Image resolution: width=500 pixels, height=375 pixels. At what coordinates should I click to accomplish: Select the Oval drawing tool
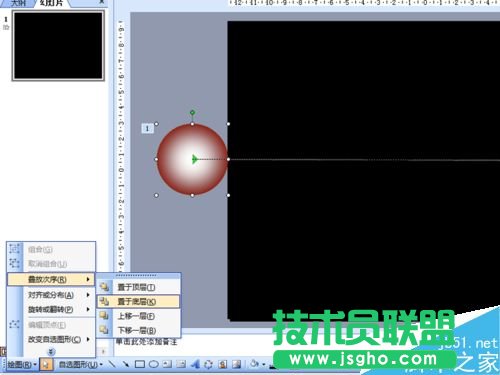coord(154,364)
